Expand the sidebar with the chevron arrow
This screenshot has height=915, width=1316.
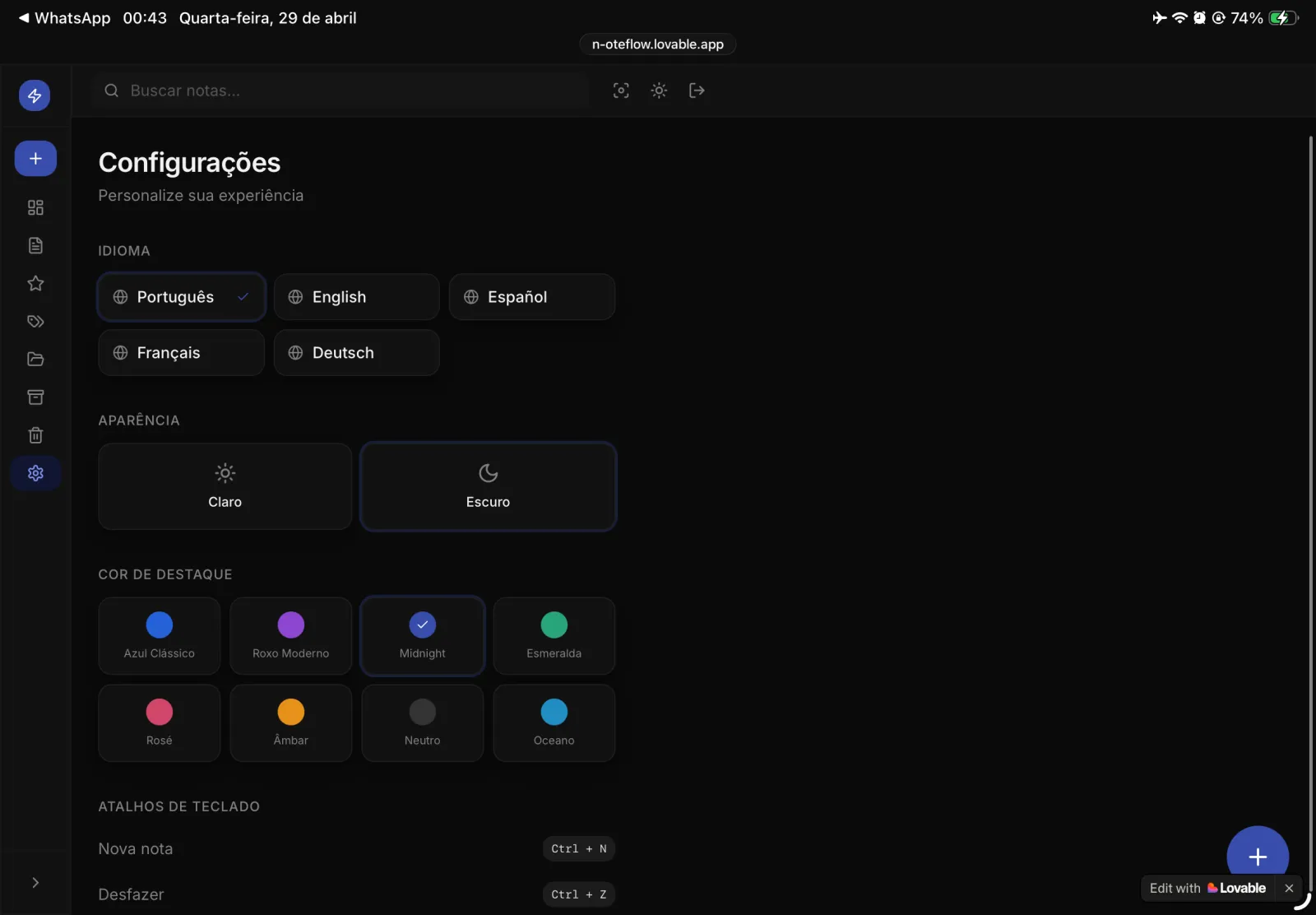[x=35, y=882]
